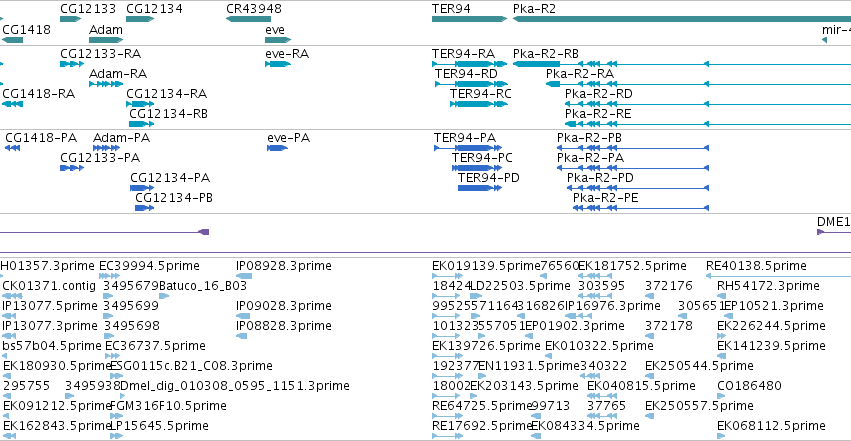This screenshot has width=851, height=441.
Task: Select the TER94 gene bar
Action: pyautogui.click(x=469, y=19)
